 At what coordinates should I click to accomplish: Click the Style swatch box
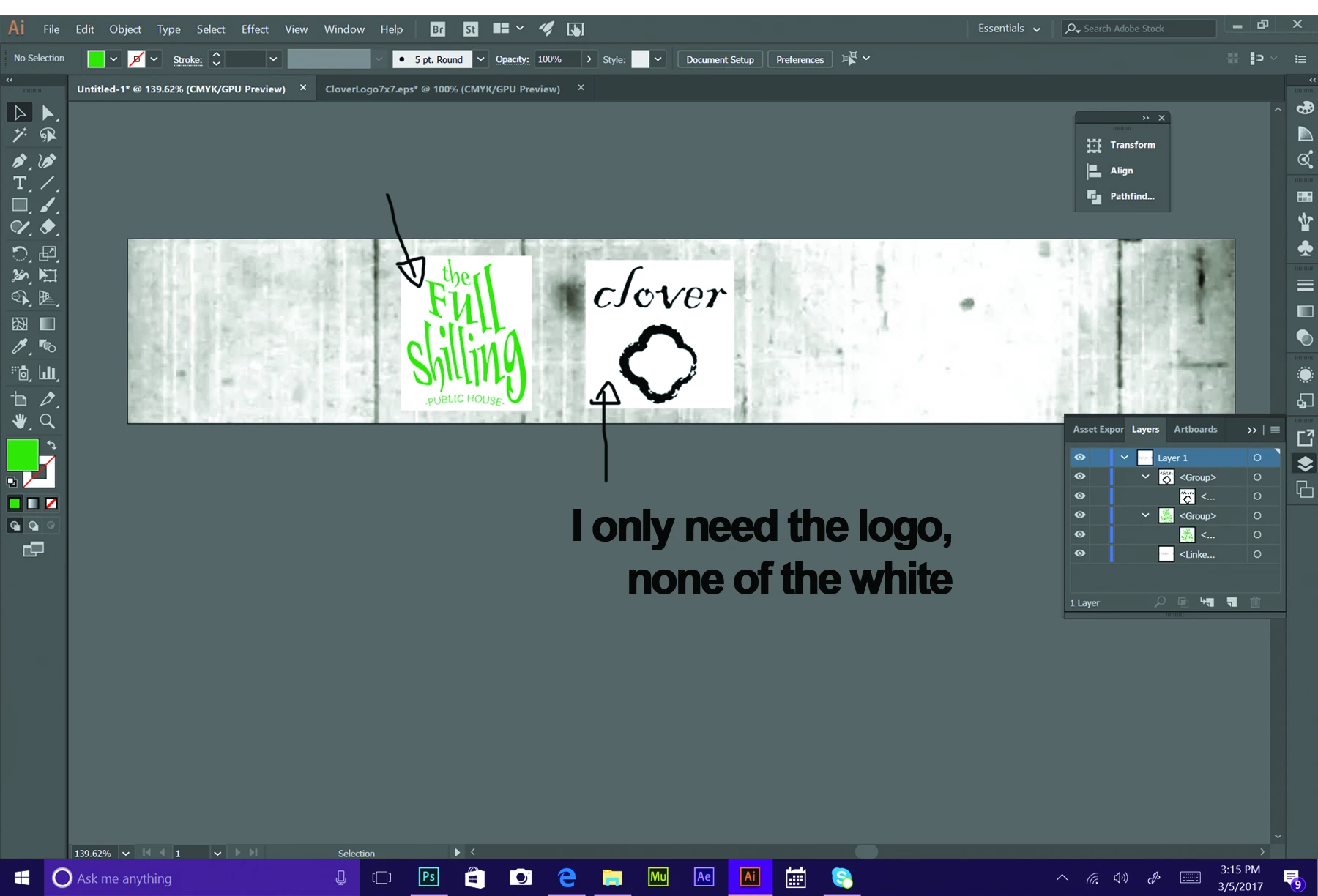(x=640, y=59)
